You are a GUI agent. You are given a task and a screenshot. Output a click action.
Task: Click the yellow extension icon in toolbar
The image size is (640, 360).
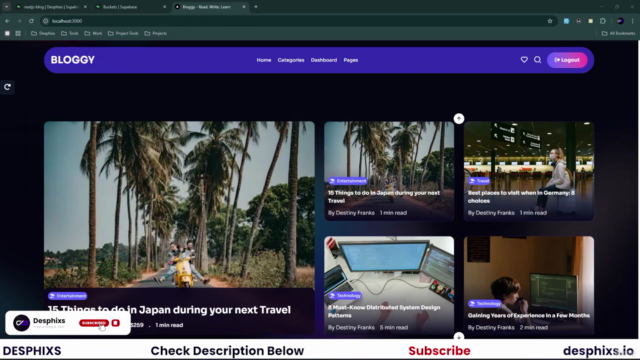(591, 21)
